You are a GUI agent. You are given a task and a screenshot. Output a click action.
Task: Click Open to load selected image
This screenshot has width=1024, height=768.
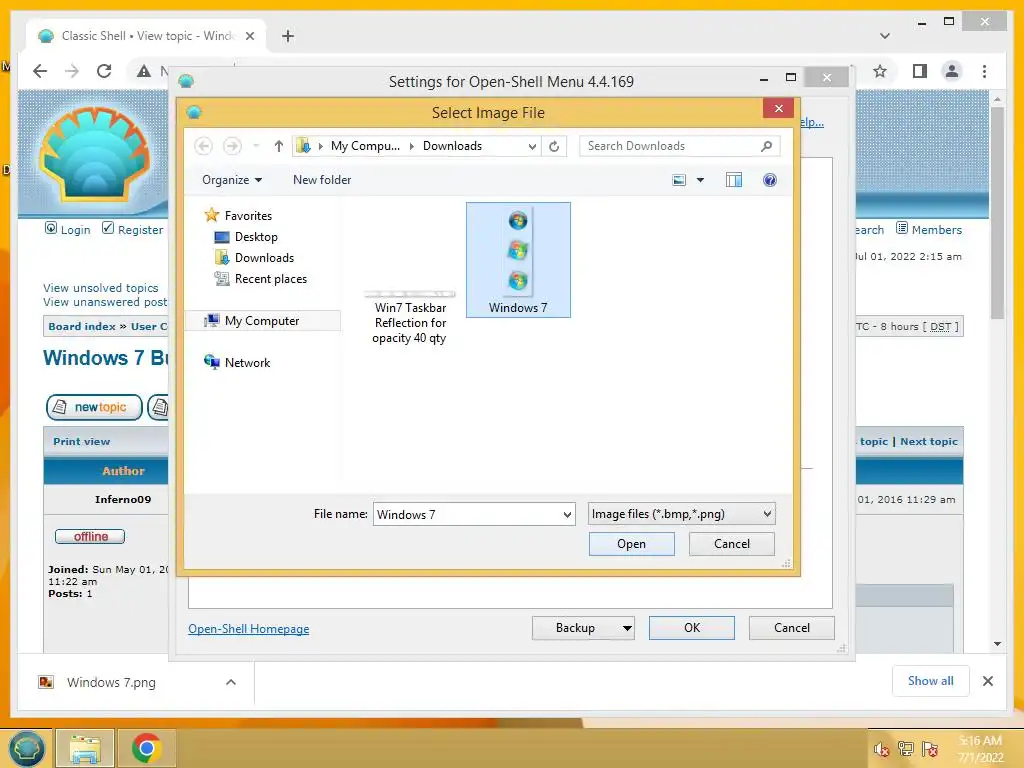pyautogui.click(x=632, y=544)
